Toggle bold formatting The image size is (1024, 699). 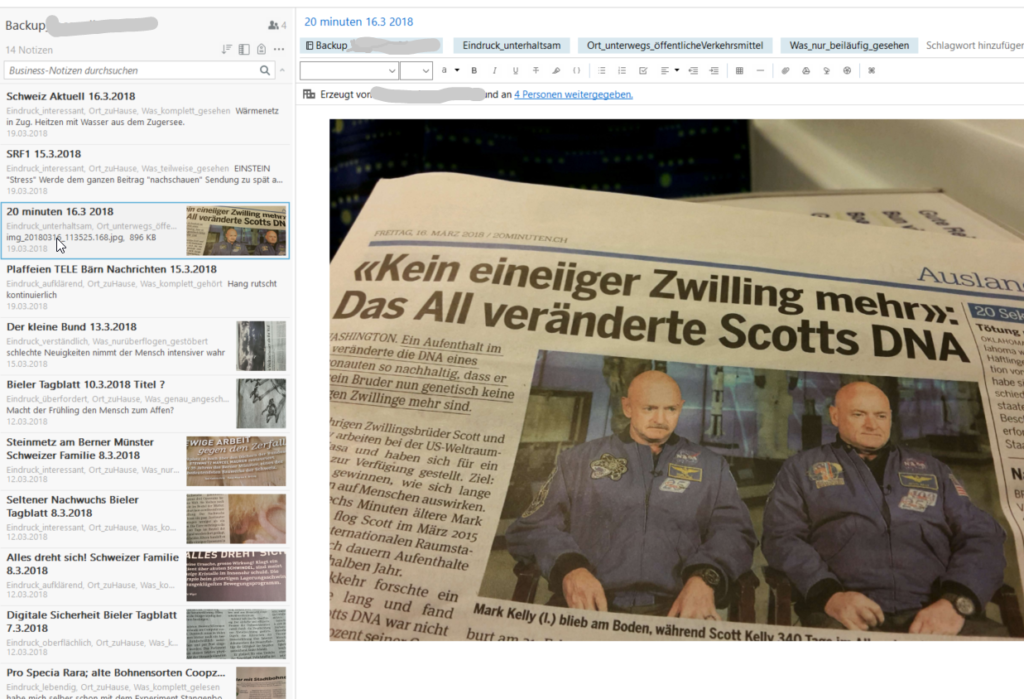pos(474,71)
